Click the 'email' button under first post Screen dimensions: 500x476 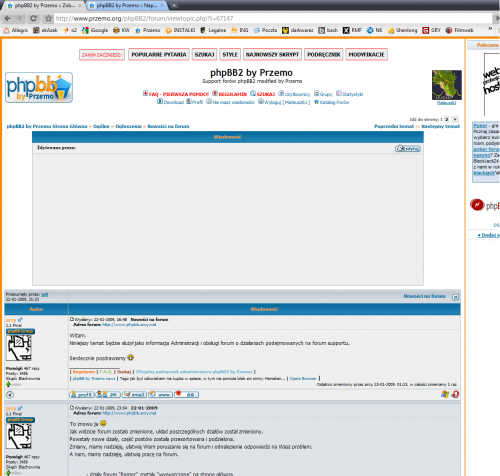click(134, 395)
